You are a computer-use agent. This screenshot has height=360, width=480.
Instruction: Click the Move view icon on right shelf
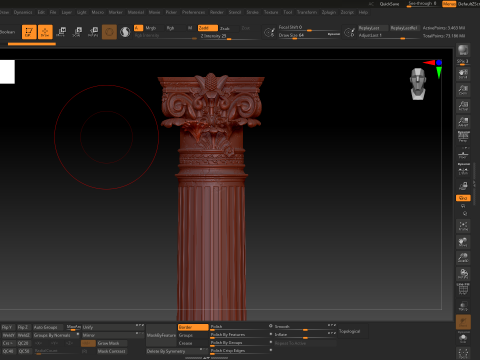pyautogui.click(x=463, y=242)
